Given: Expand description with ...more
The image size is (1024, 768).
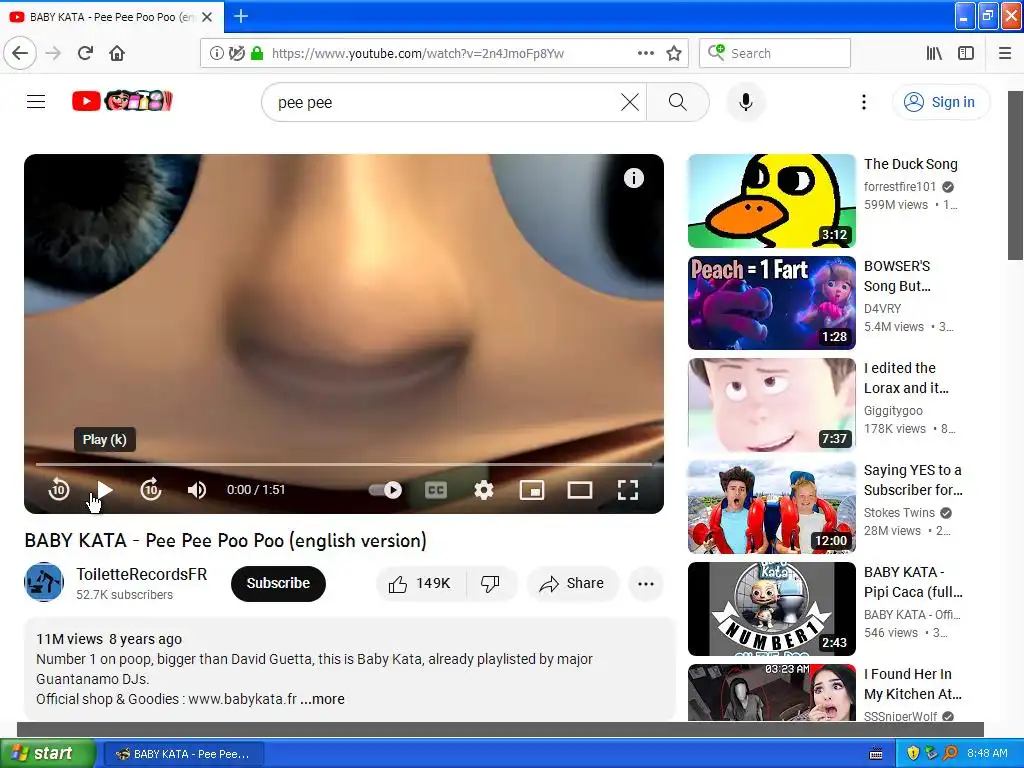Looking at the screenshot, I should [x=323, y=699].
